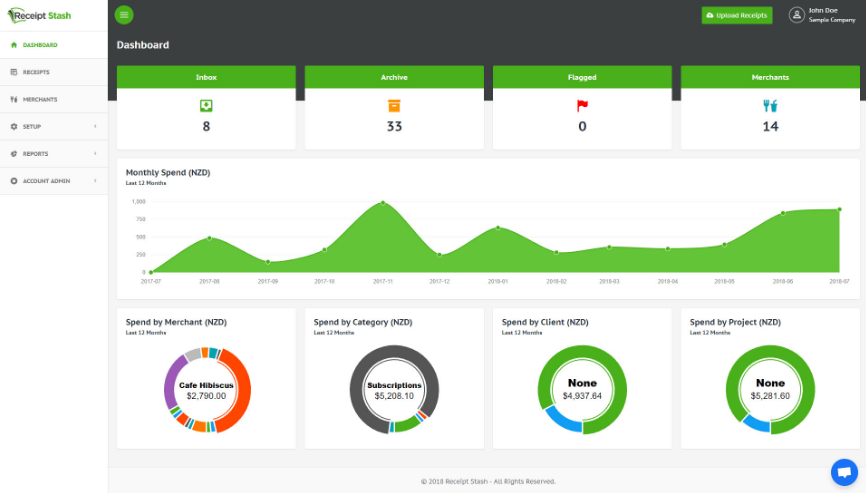This screenshot has height=493, width=866.
Task: Click the John Doe user avatar icon
Action: (x=796, y=15)
